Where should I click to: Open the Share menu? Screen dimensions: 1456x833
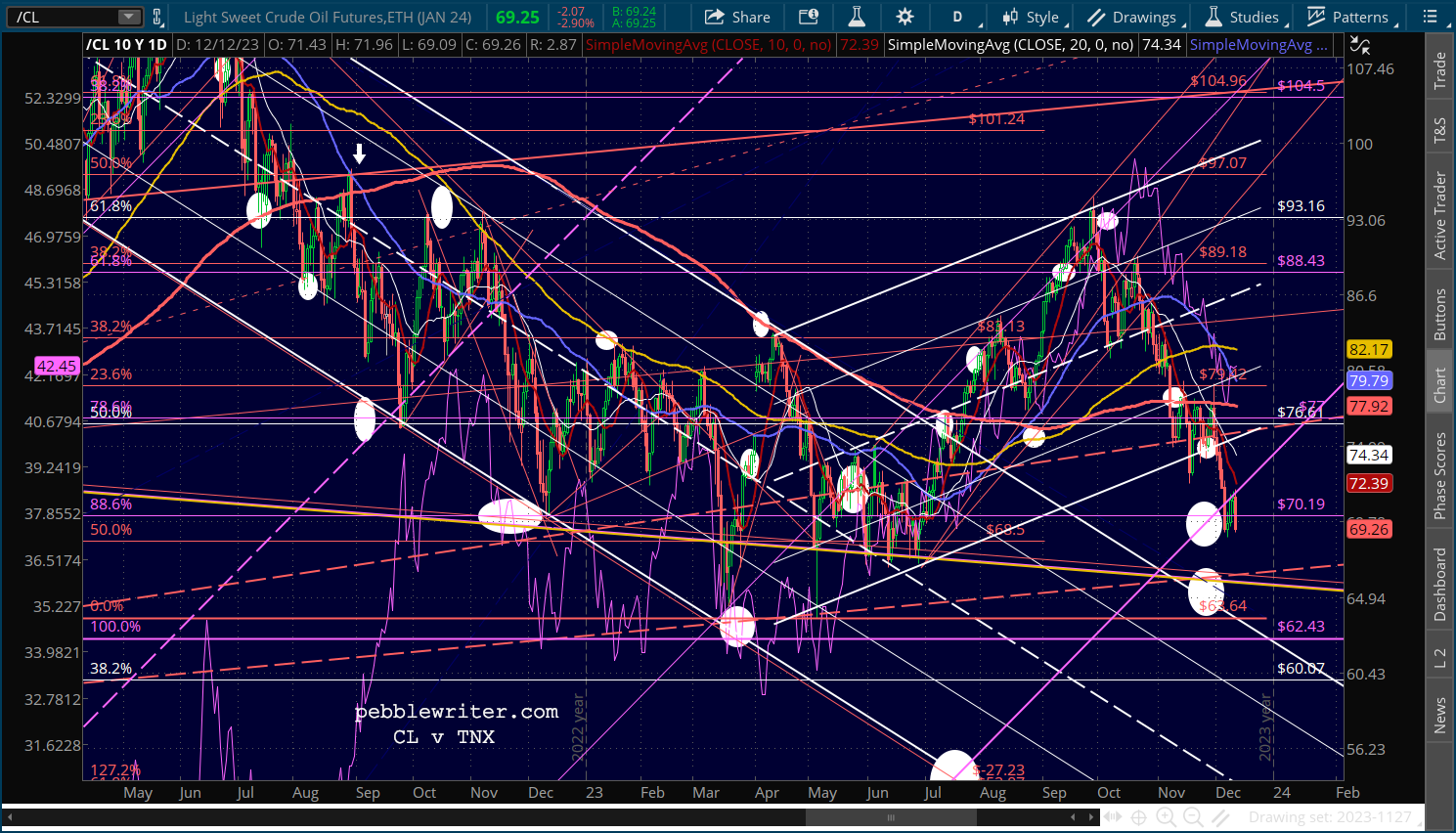coord(737,17)
